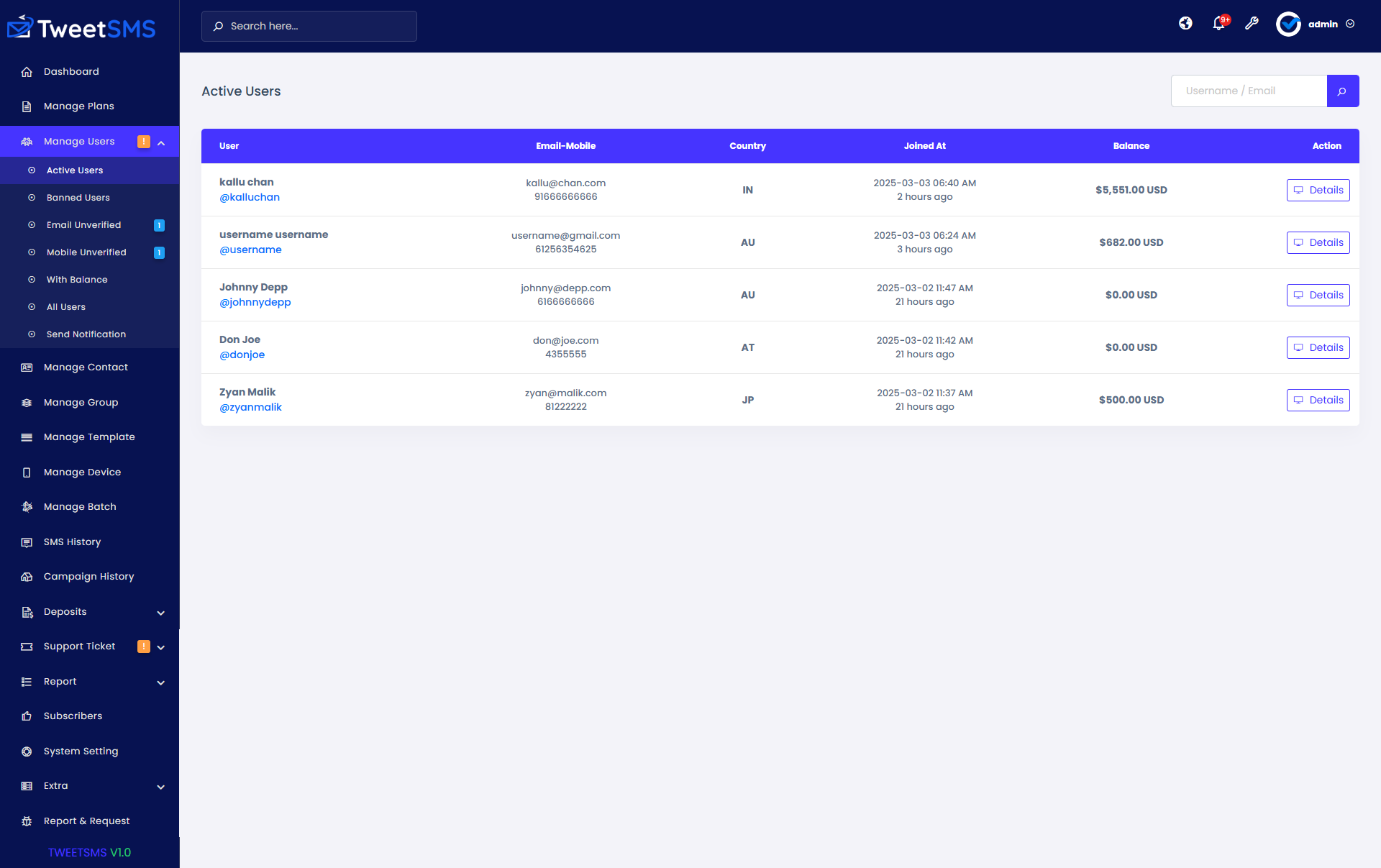Click the magnifier search button
The width and height of the screenshot is (1381, 868).
(x=1342, y=91)
